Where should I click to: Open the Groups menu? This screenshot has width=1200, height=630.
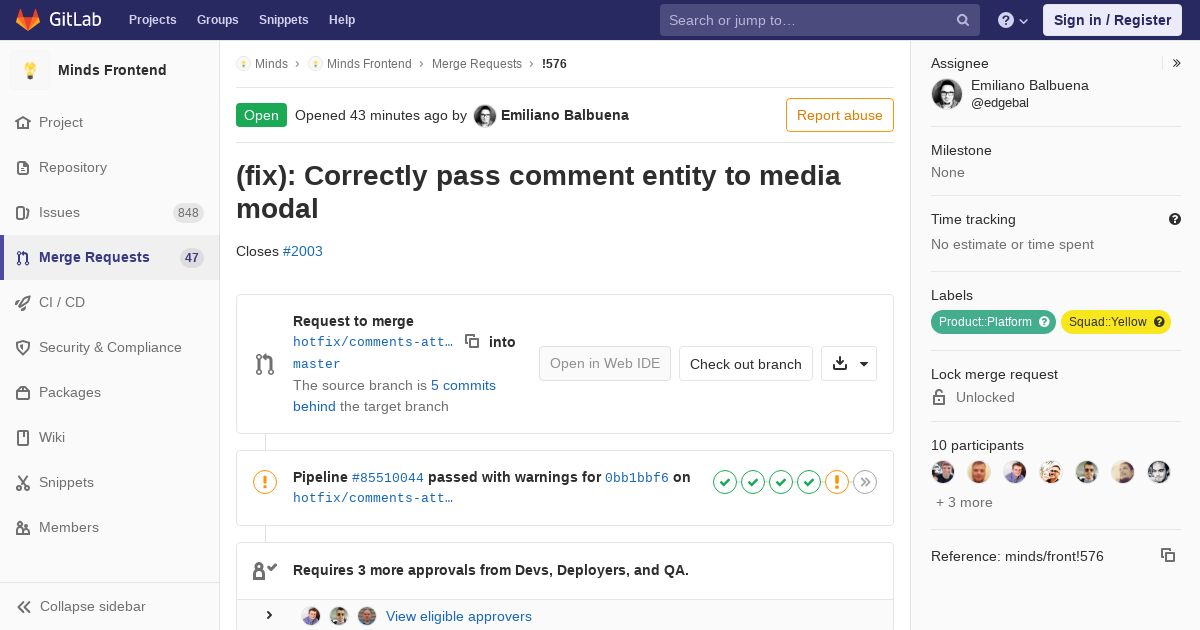pyautogui.click(x=217, y=20)
